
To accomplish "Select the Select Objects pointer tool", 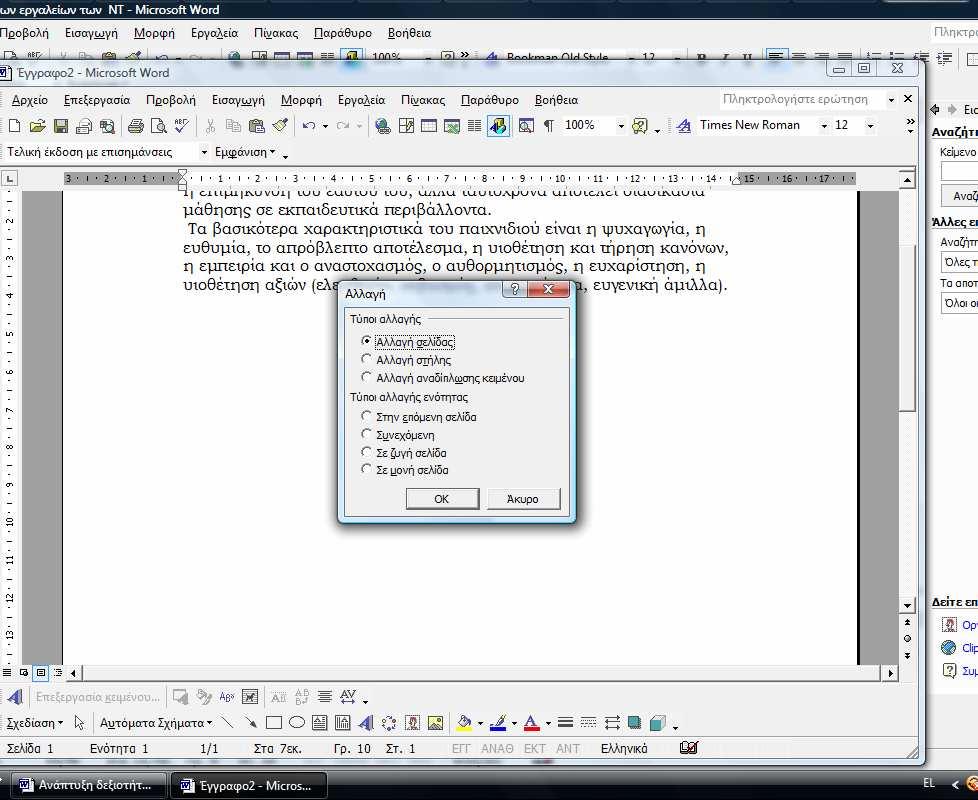I will point(79,723).
